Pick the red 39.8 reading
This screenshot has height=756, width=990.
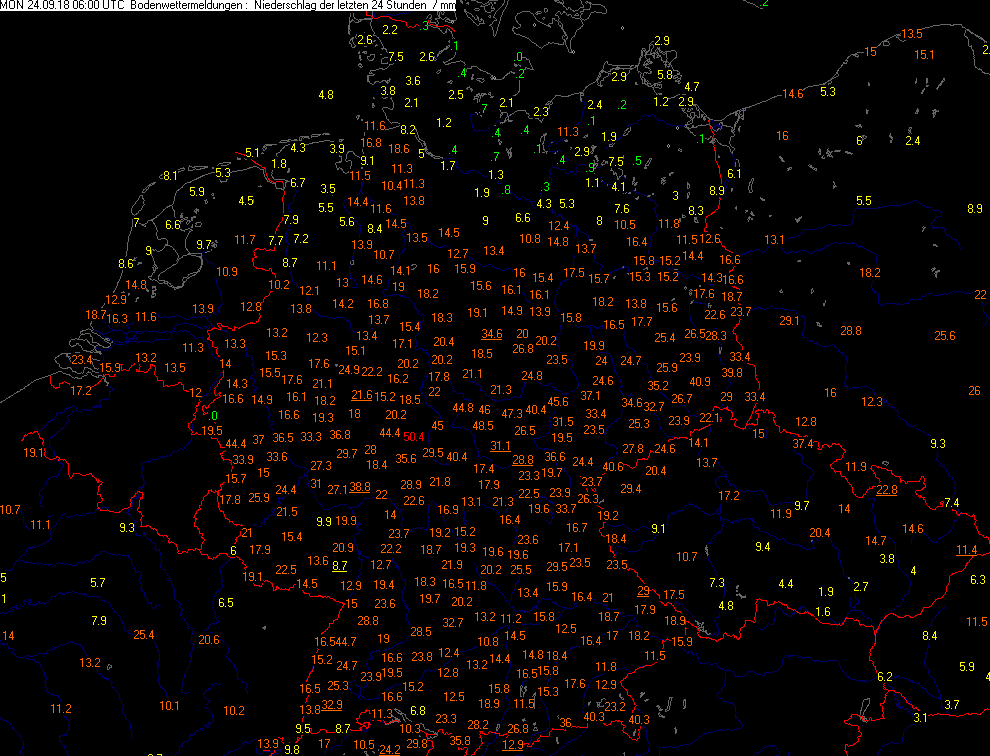tap(732, 372)
